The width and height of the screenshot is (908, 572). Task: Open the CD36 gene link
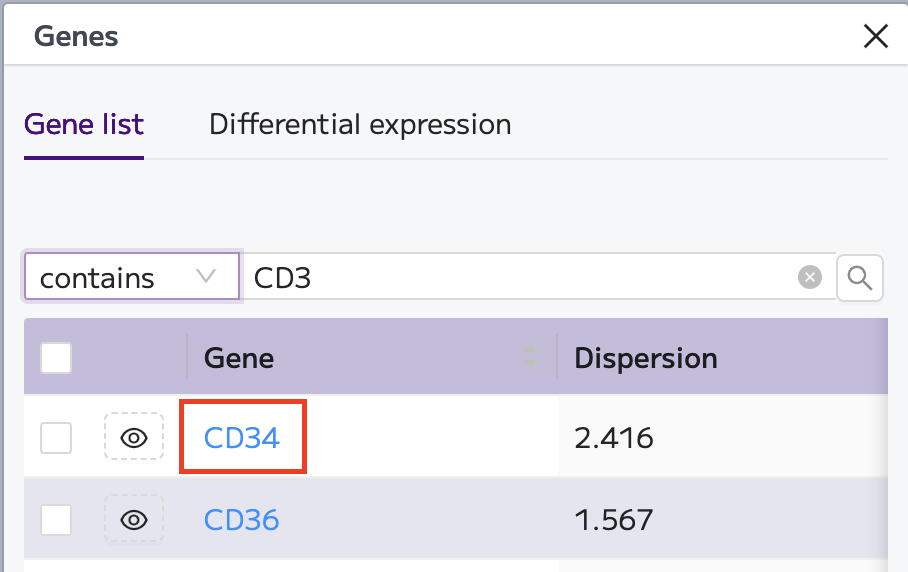241,519
